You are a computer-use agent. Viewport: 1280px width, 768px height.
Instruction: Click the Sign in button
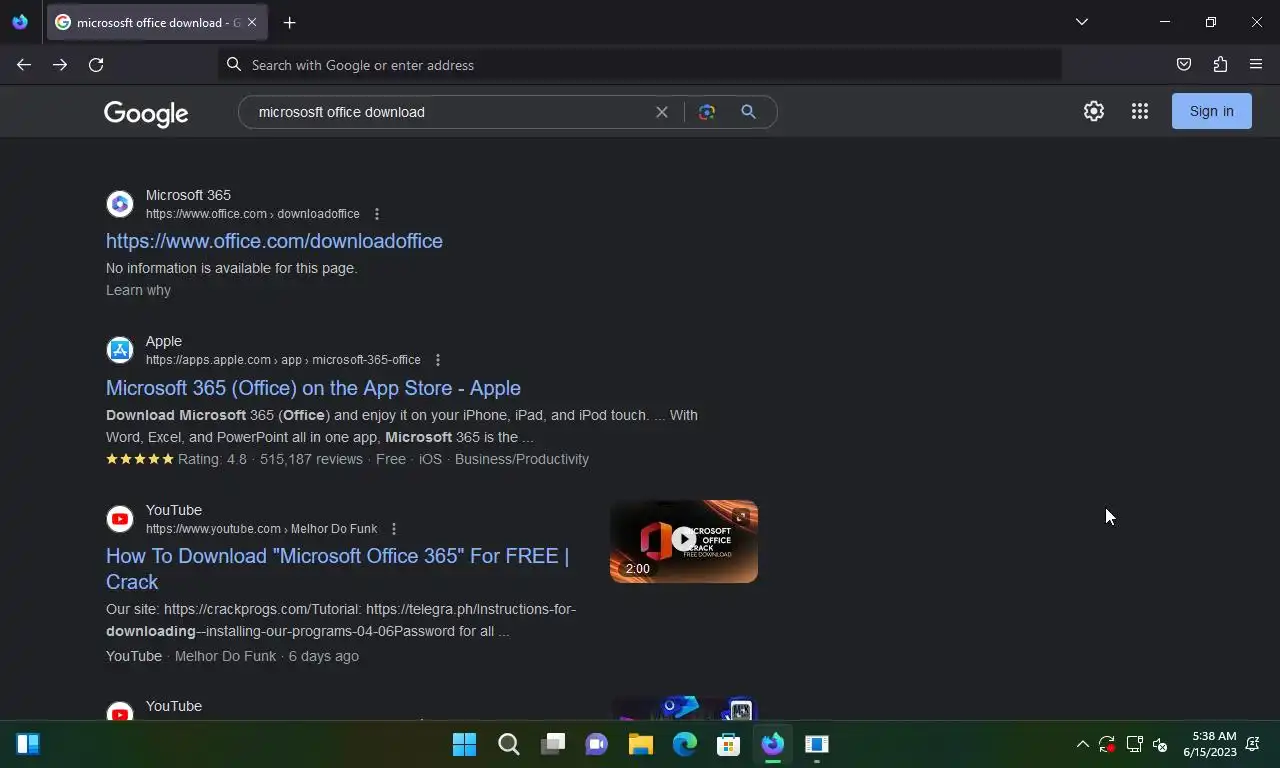[x=1212, y=111]
